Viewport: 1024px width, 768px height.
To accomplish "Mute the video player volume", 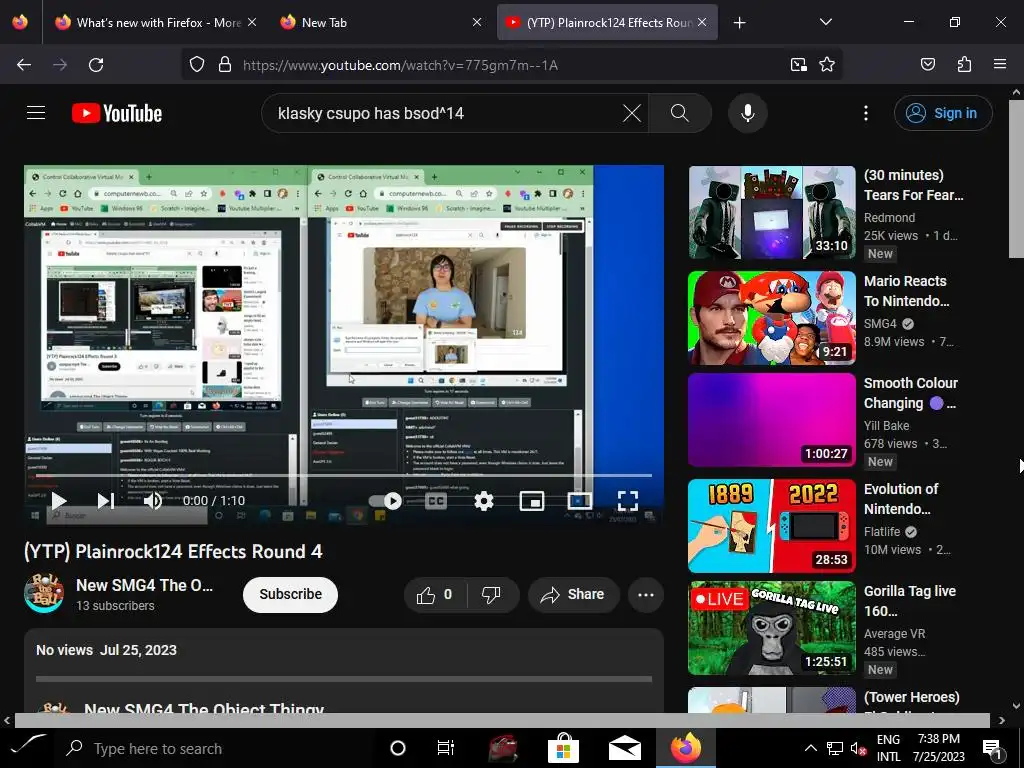I will pos(153,501).
